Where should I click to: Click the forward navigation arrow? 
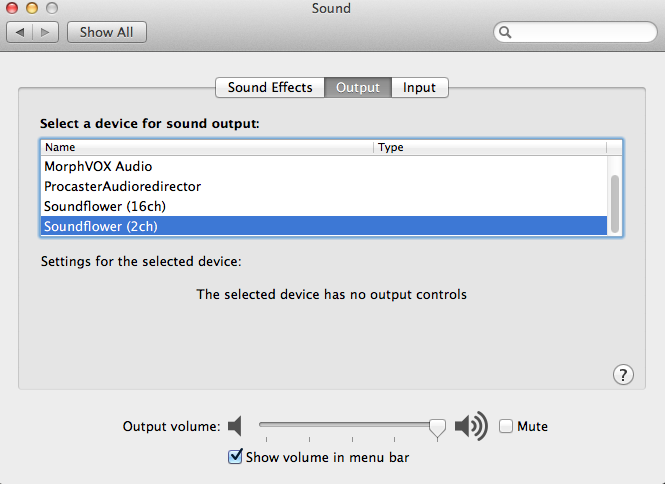[x=47, y=32]
